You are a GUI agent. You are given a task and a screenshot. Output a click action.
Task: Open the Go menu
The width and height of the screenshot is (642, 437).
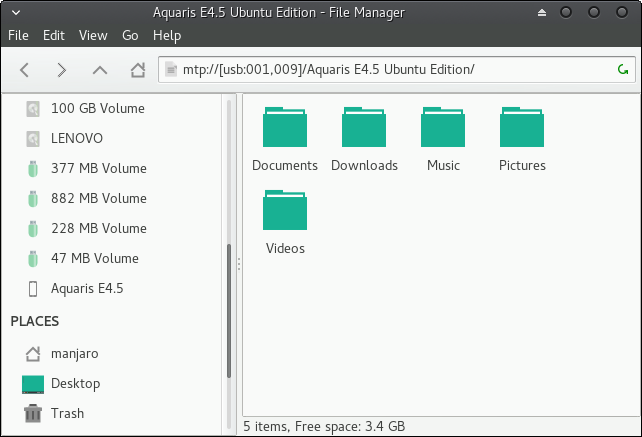[x=130, y=35]
